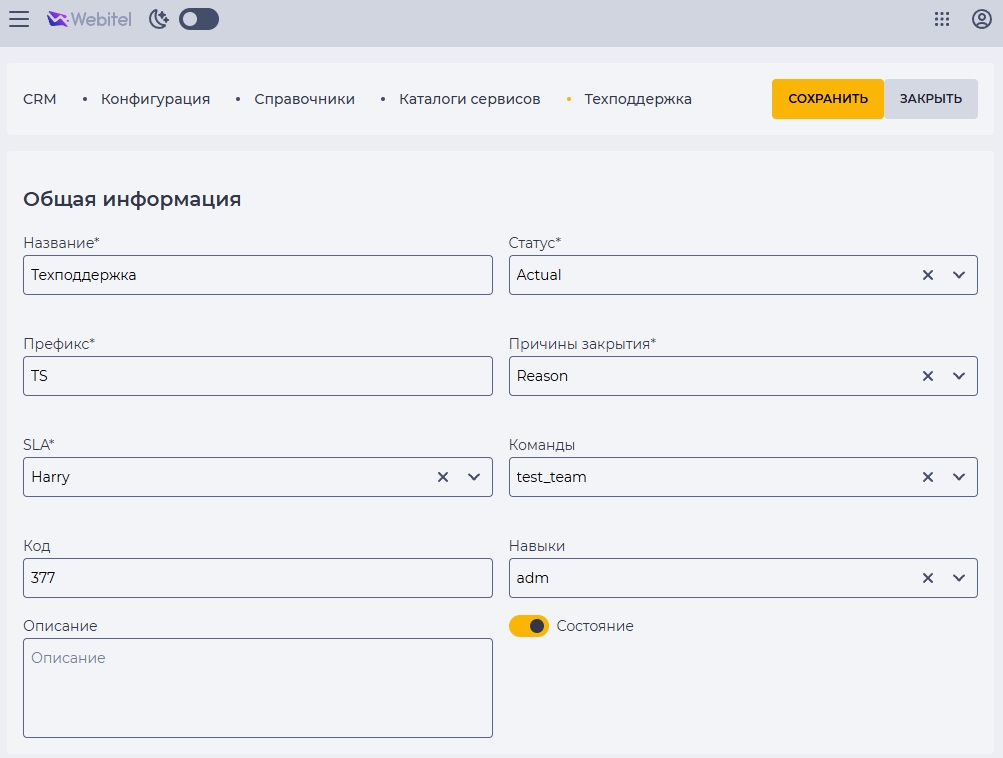Open the Статус select showing Actual

point(743,275)
